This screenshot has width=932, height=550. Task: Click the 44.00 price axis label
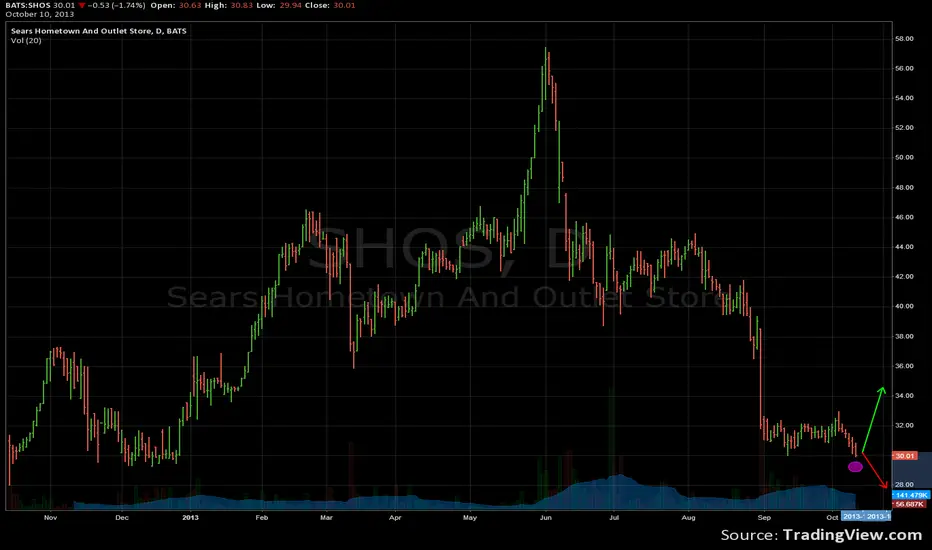904,247
